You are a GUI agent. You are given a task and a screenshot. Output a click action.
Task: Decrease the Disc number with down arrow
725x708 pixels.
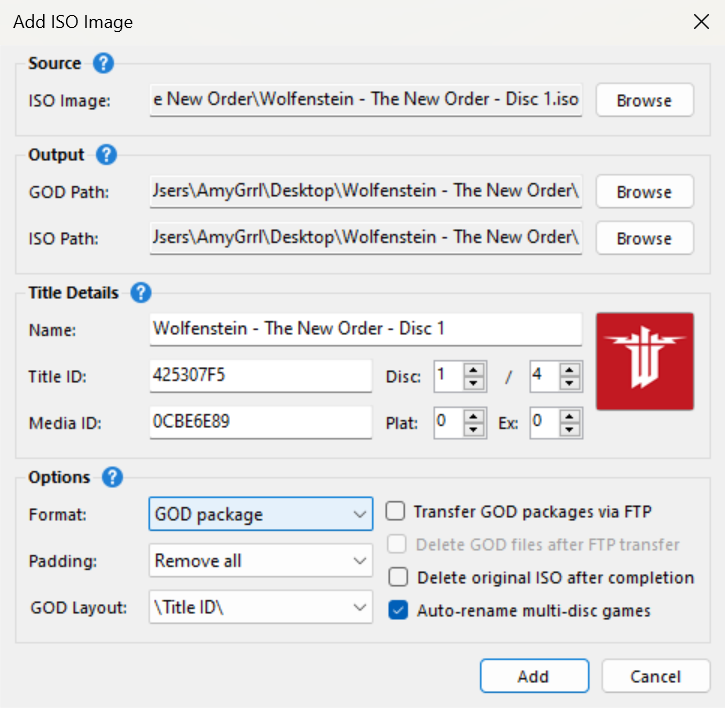tap(473, 383)
